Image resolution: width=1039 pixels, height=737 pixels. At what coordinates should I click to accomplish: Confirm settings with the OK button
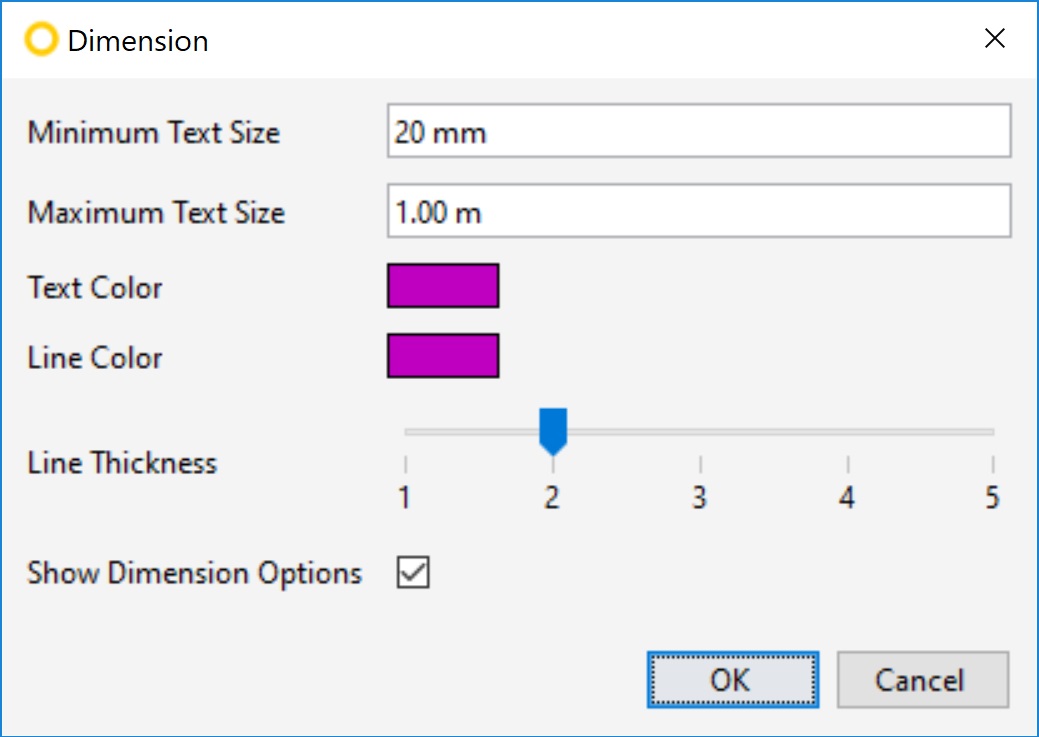pyautogui.click(x=733, y=680)
